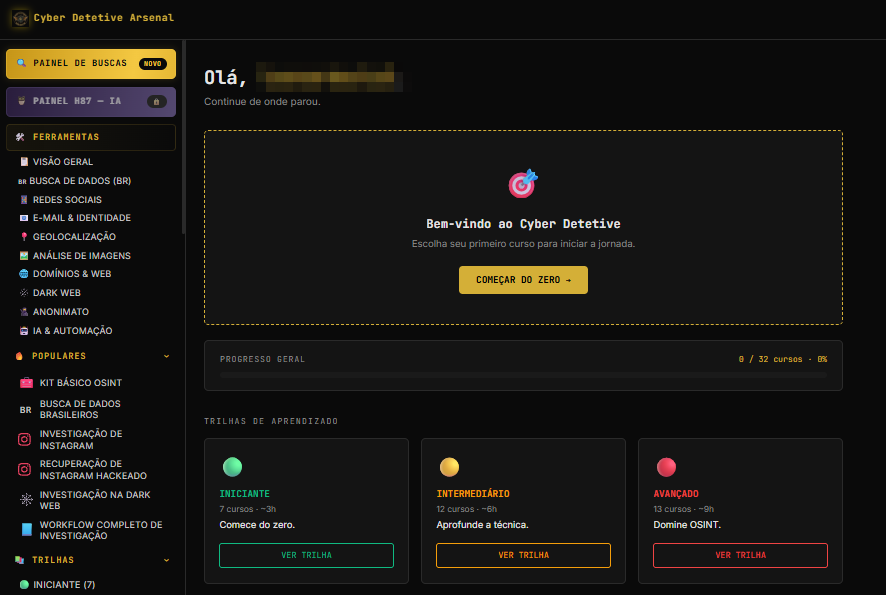The height and width of the screenshot is (595, 886).
Task: Open Domínios & Web category
Action: point(66,273)
